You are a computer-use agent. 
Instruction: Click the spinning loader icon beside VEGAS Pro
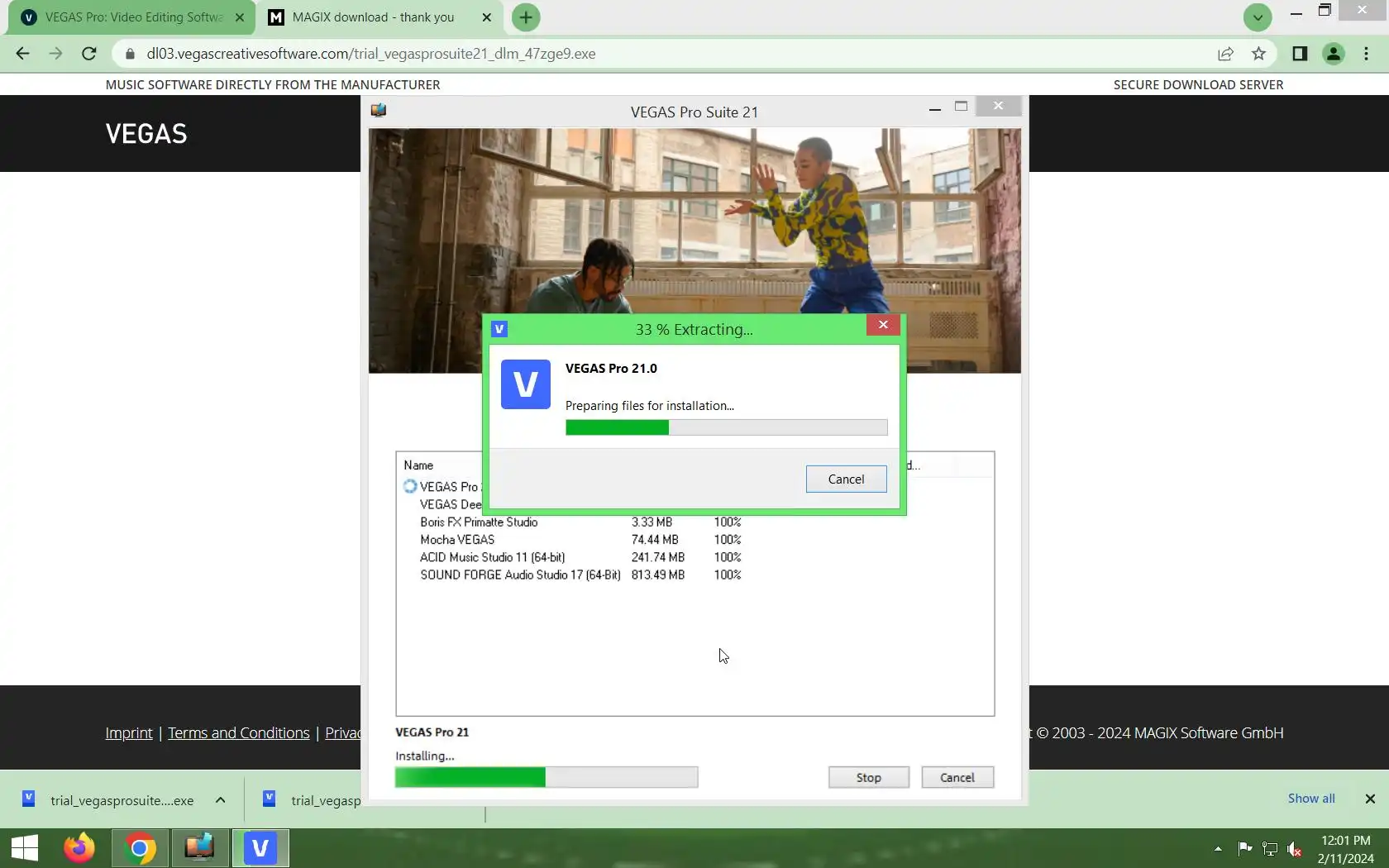click(x=410, y=486)
